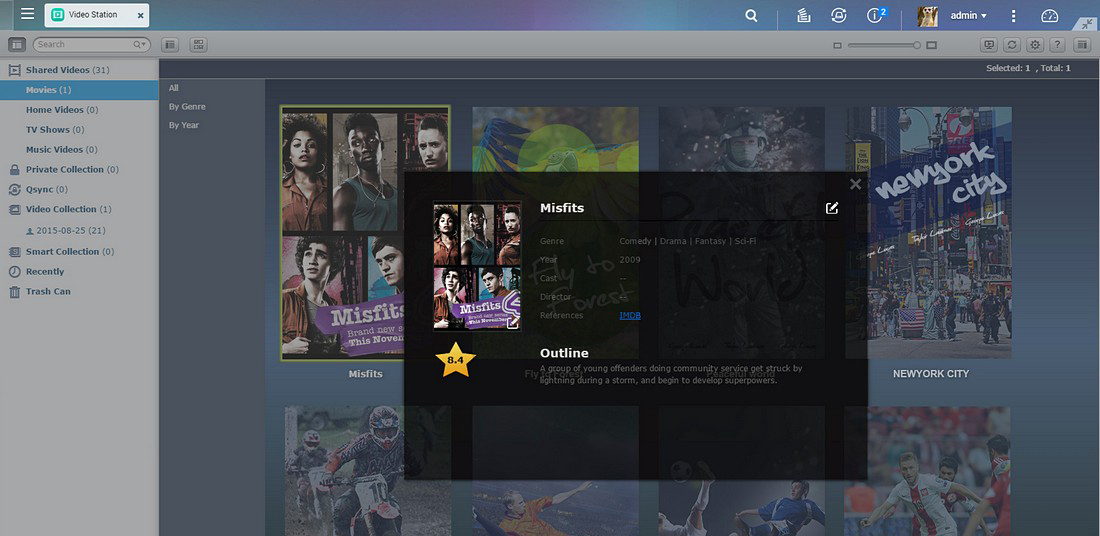Open event notifications info icon
Viewport: 1100px width, 536px height.
point(876,15)
